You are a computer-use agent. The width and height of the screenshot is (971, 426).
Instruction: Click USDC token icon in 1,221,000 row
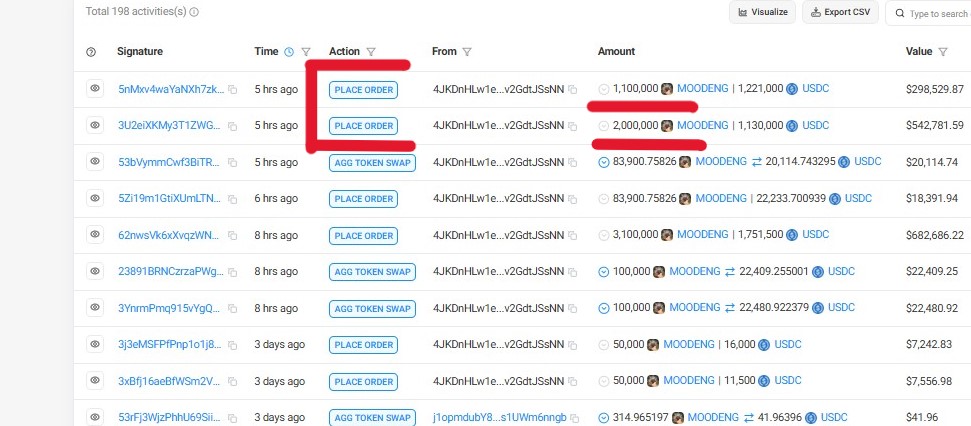click(x=792, y=89)
